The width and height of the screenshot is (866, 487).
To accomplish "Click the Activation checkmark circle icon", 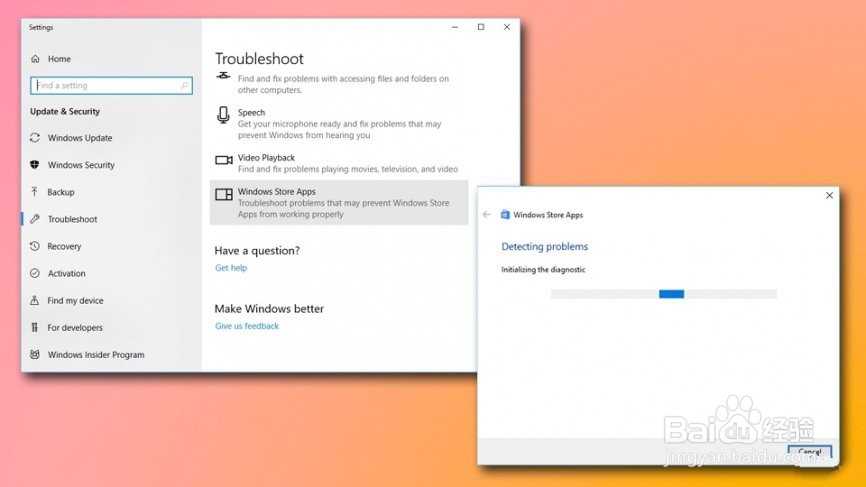I will click(35, 273).
